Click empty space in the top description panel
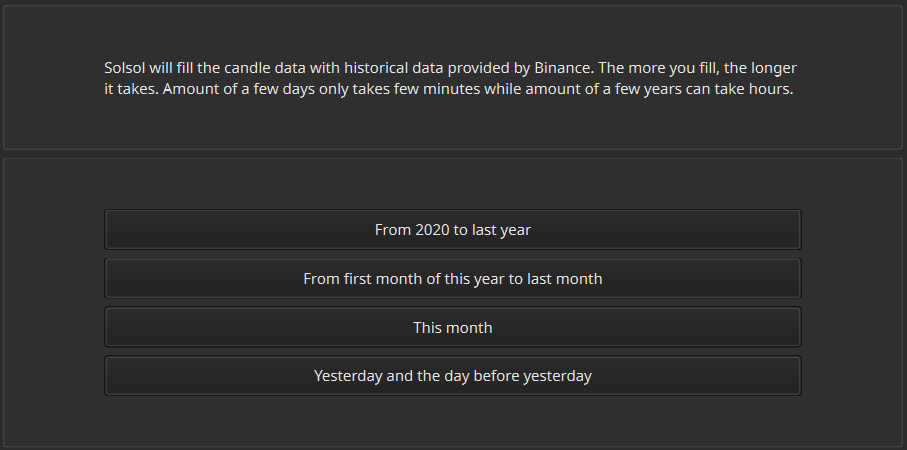907x450 pixels. tap(450, 125)
